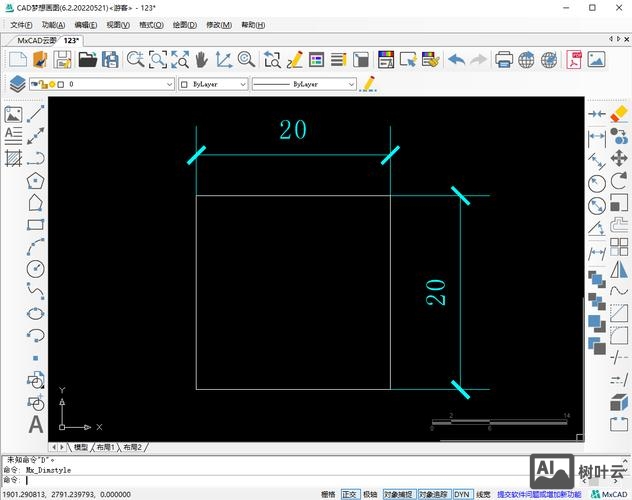Select the large A text tool
Image resolution: width=632 pixels, height=500 pixels.
[36, 424]
